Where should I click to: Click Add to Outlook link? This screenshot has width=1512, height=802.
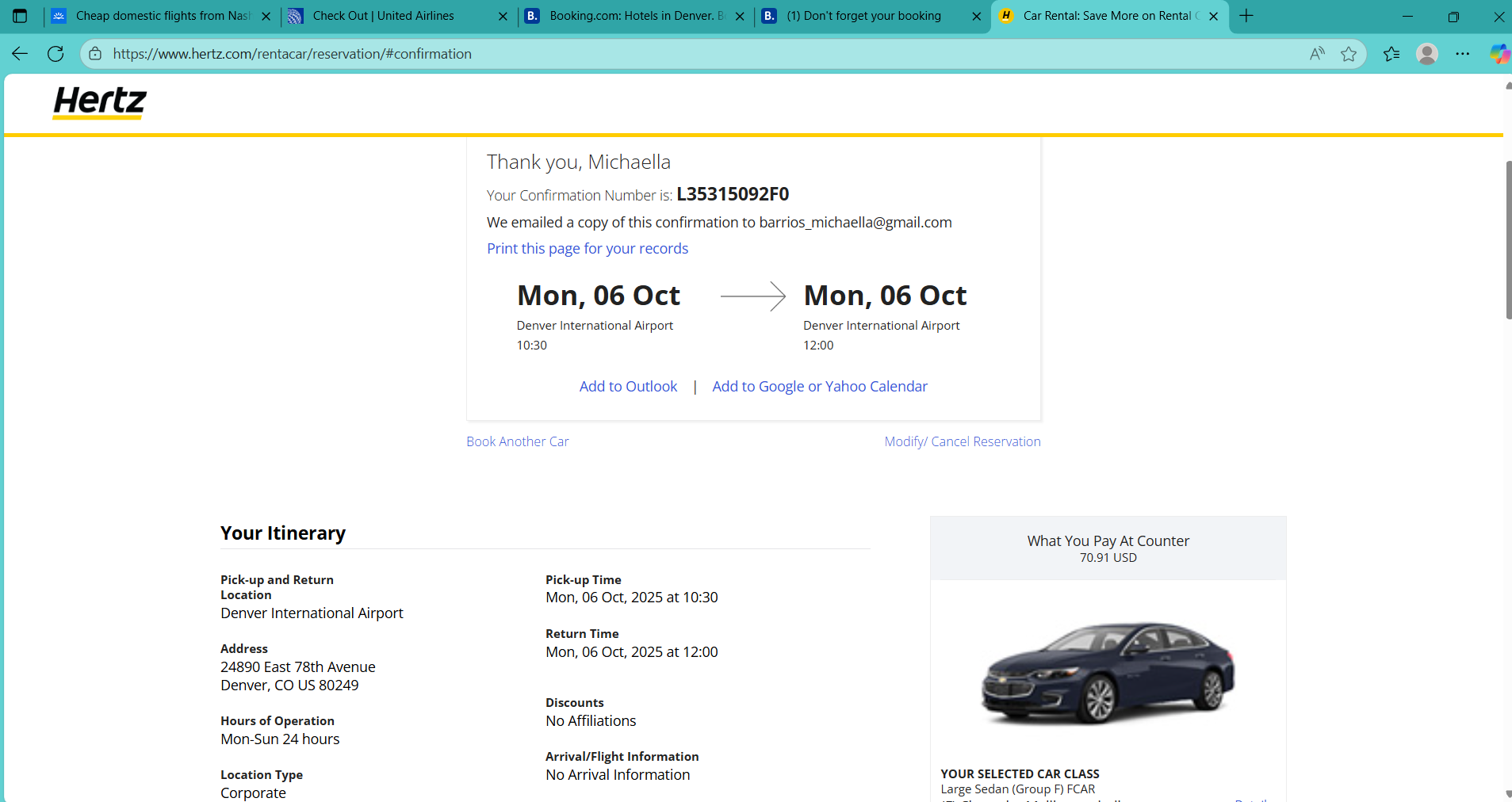628,387
